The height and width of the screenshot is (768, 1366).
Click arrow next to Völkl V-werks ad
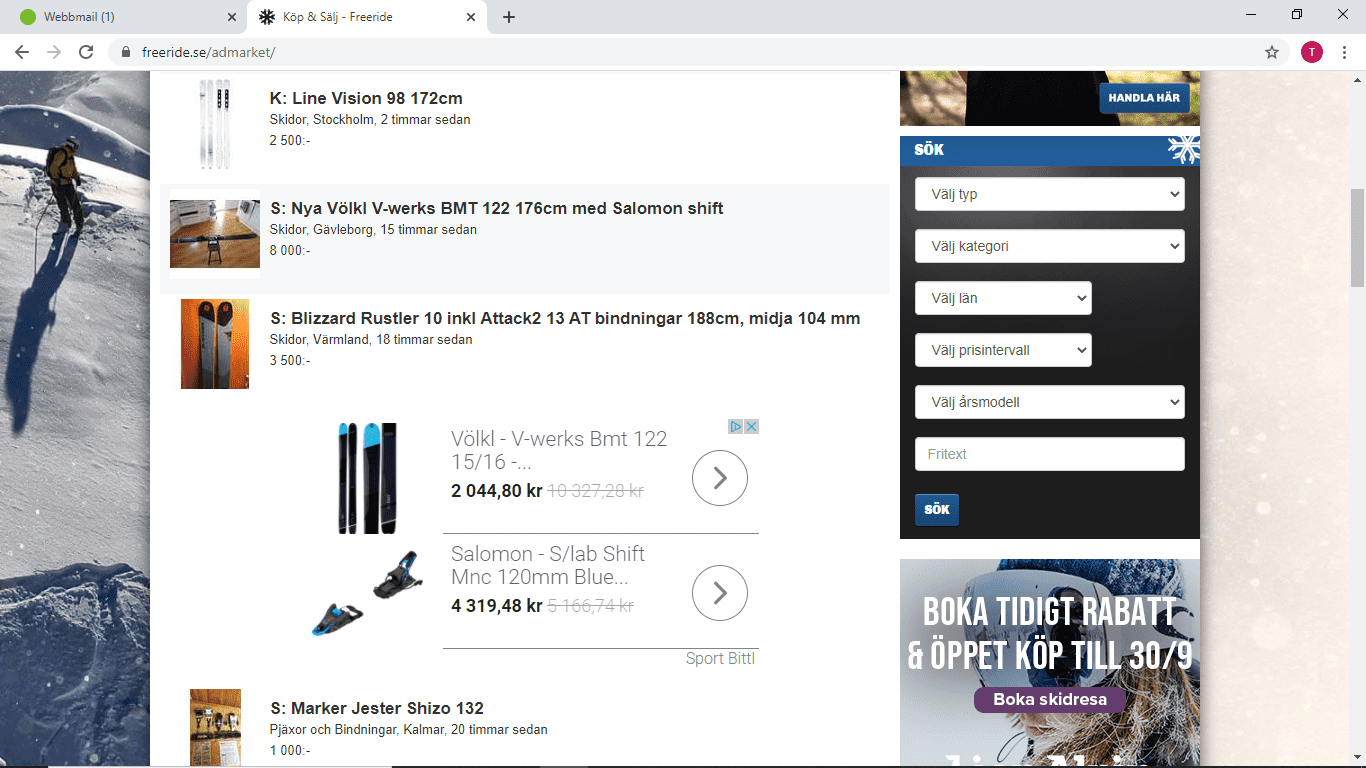719,478
